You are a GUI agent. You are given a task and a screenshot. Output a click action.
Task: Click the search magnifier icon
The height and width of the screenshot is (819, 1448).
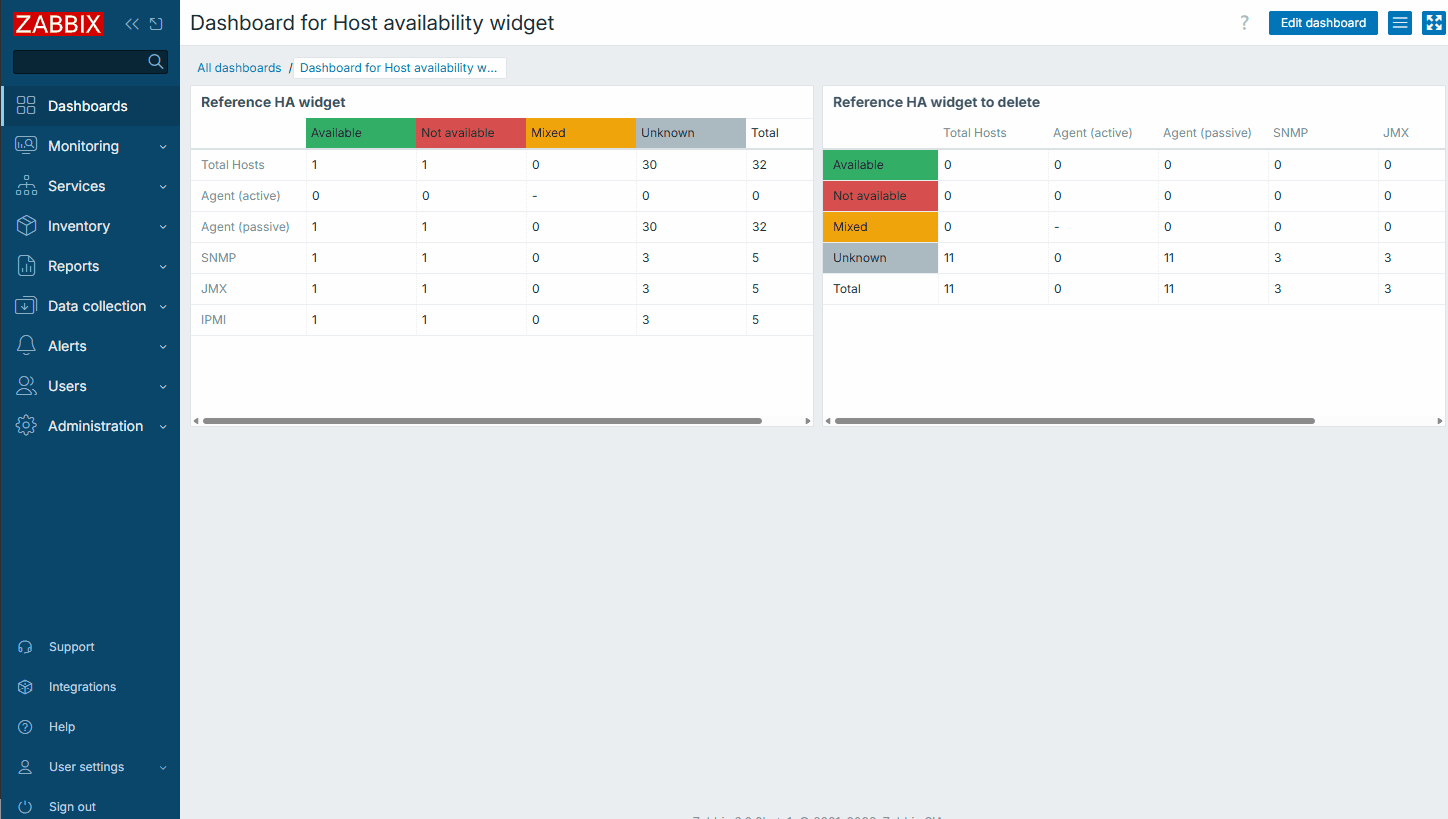(156, 62)
